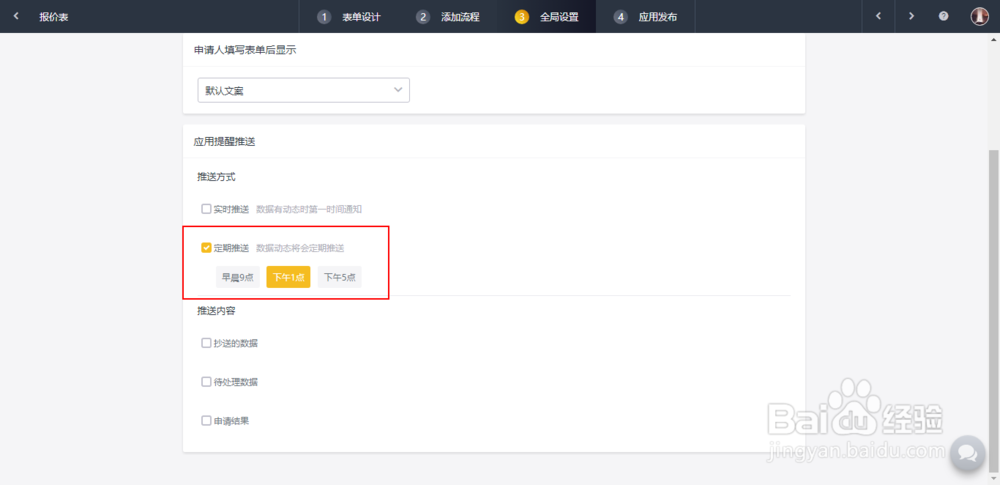Screen dimensions: 1000x485
Task: Open the help question mark icon
Action: (x=943, y=16)
